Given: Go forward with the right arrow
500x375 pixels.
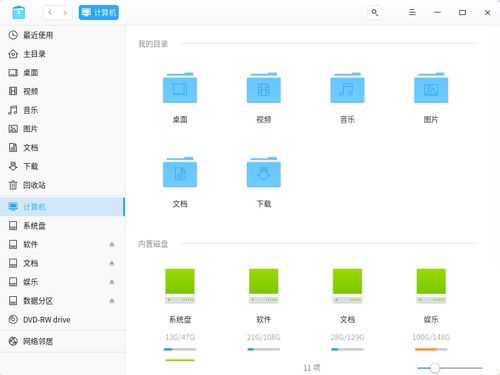Looking at the screenshot, I should (x=65, y=13).
